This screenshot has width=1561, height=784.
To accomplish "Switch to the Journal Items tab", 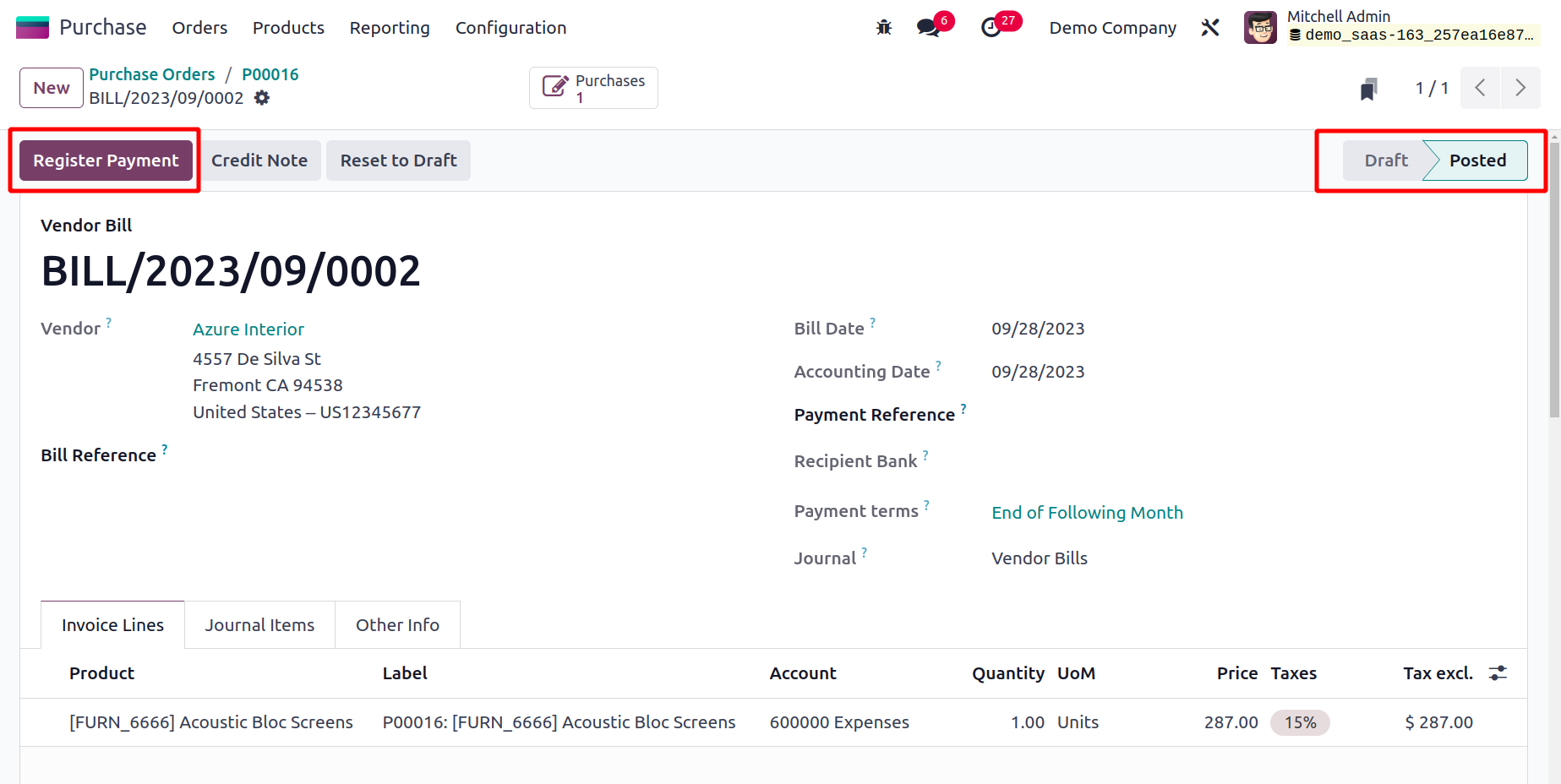I will [x=259, y=625].
